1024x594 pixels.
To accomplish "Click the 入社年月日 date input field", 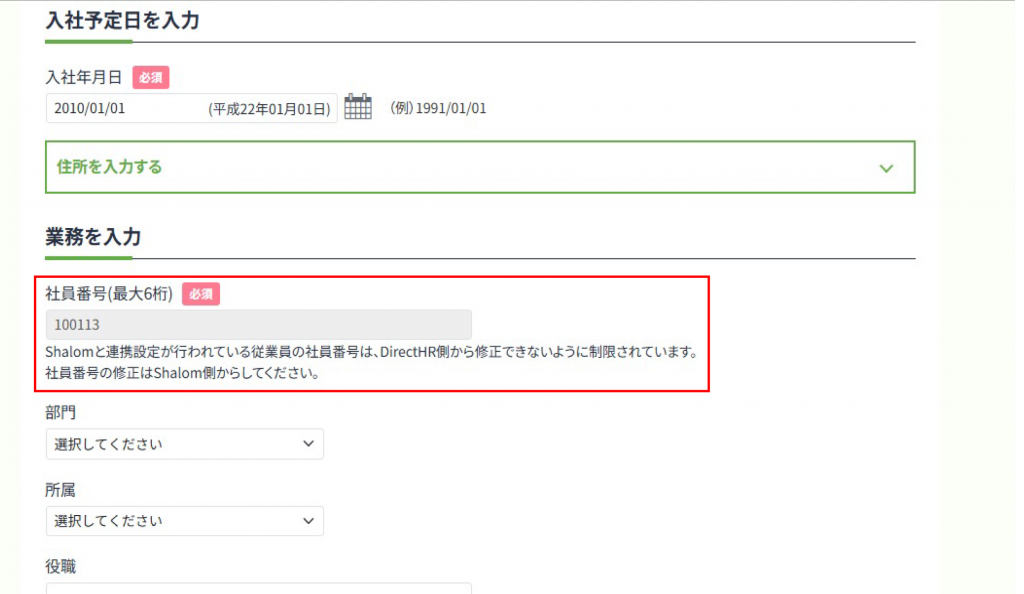I will [x=191, y=108].
